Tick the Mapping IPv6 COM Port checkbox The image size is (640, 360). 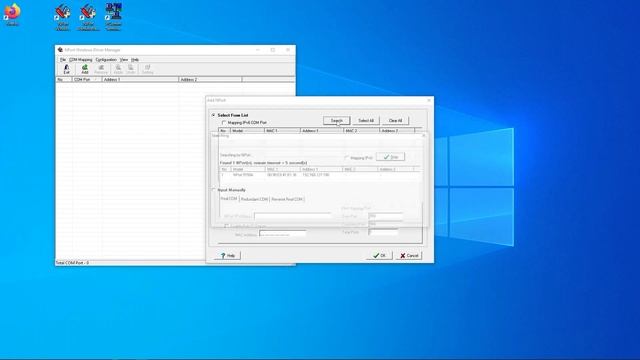[224, 122]
